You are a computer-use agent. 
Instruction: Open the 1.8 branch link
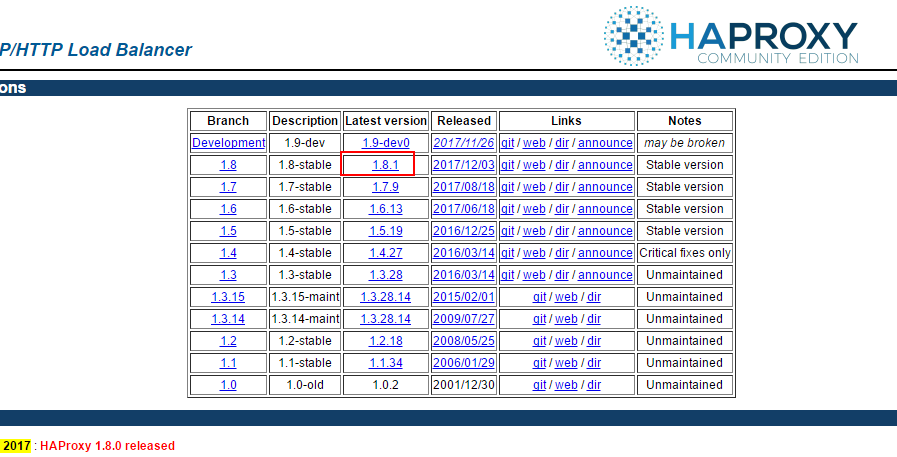[x=228, y=165]
